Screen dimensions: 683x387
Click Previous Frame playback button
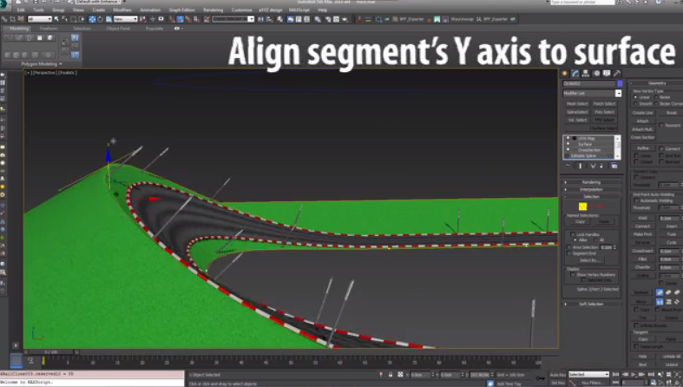click(625, 374)
